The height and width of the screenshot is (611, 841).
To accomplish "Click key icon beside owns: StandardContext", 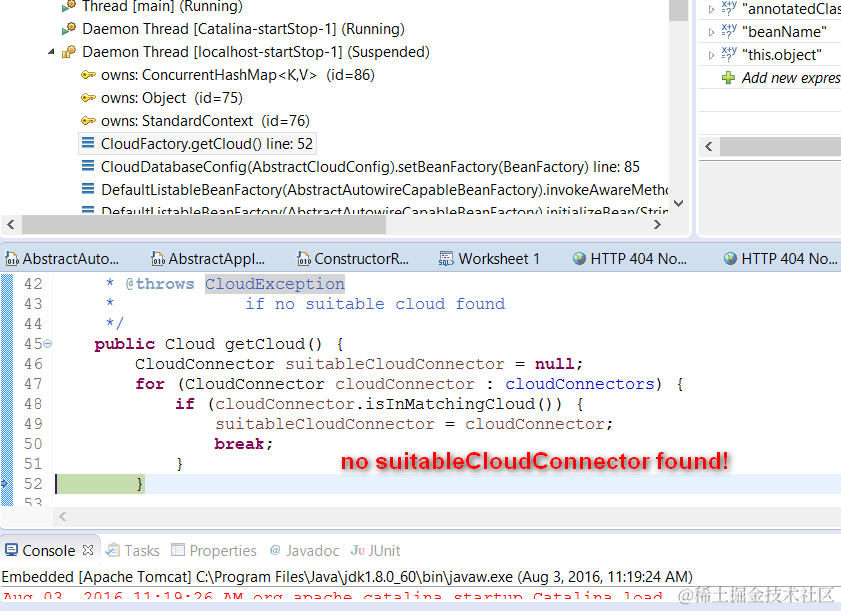I will 88,121.
